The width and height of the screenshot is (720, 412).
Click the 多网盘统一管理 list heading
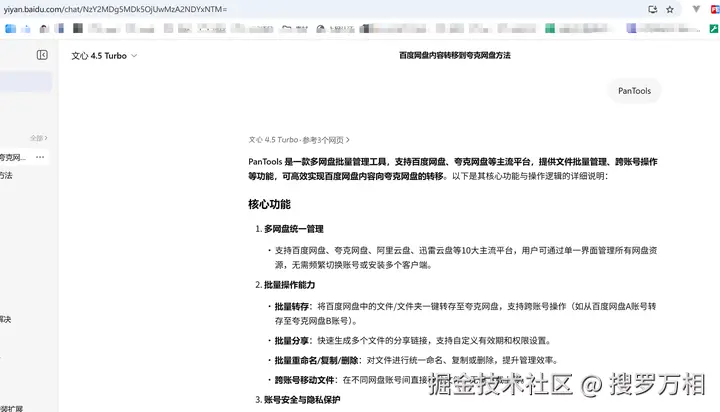click(x=294, y=229)
